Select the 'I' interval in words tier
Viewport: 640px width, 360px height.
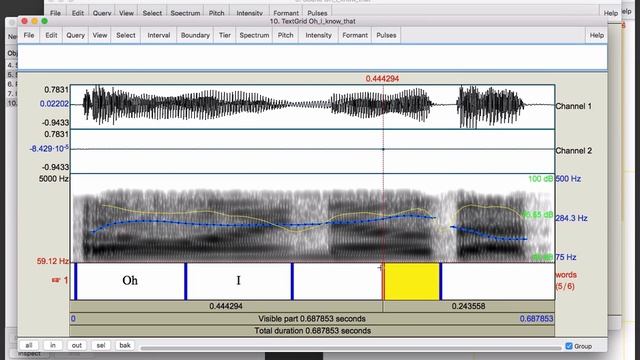click(x=239, y=281)
